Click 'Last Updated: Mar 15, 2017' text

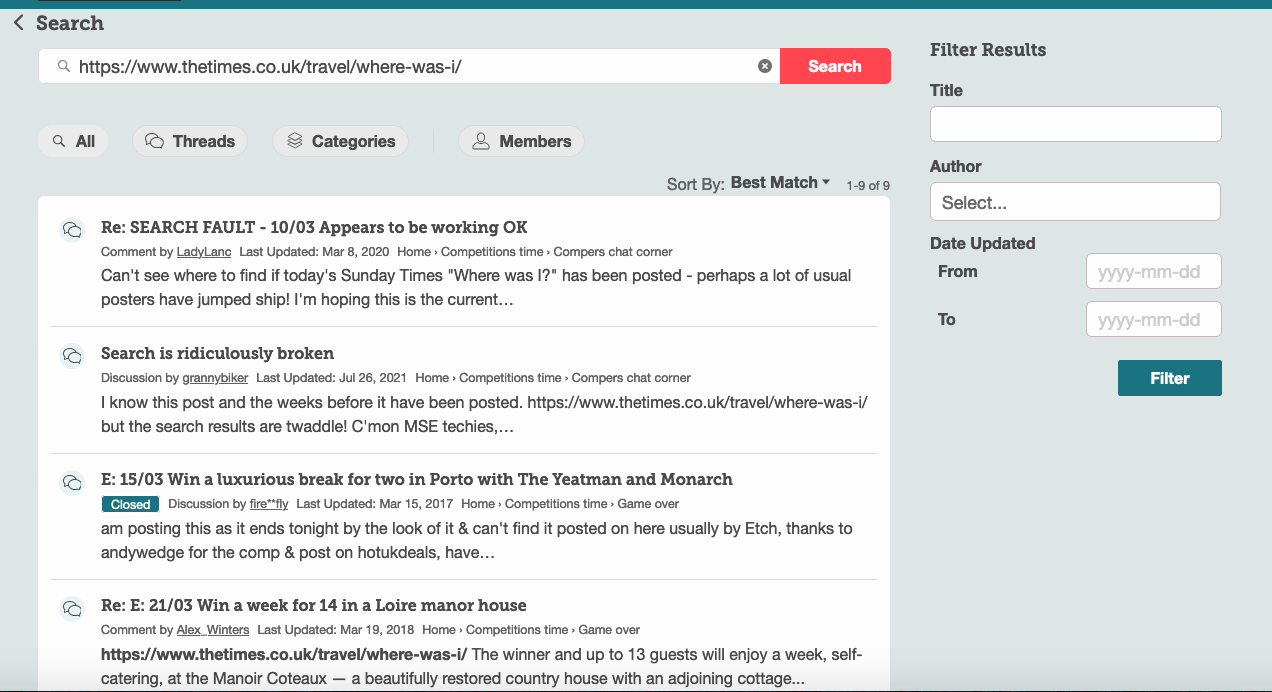[x=375, y=504]
